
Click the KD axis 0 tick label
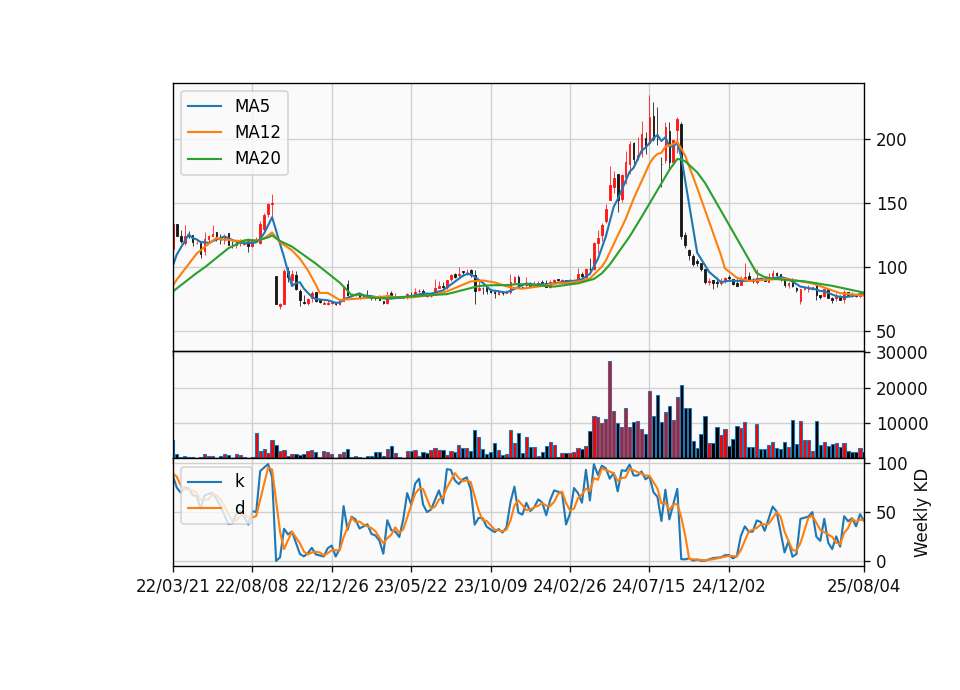pos(881,561)
